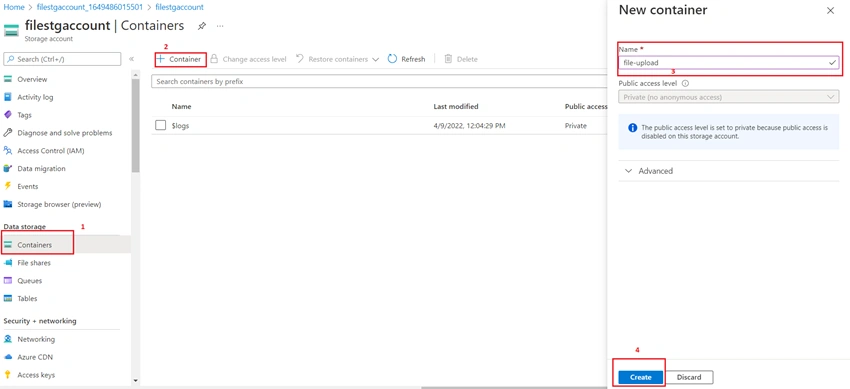Check the $logs container checkbox
The height and width of the screenshot is (389, 850).
click(160, 125)
